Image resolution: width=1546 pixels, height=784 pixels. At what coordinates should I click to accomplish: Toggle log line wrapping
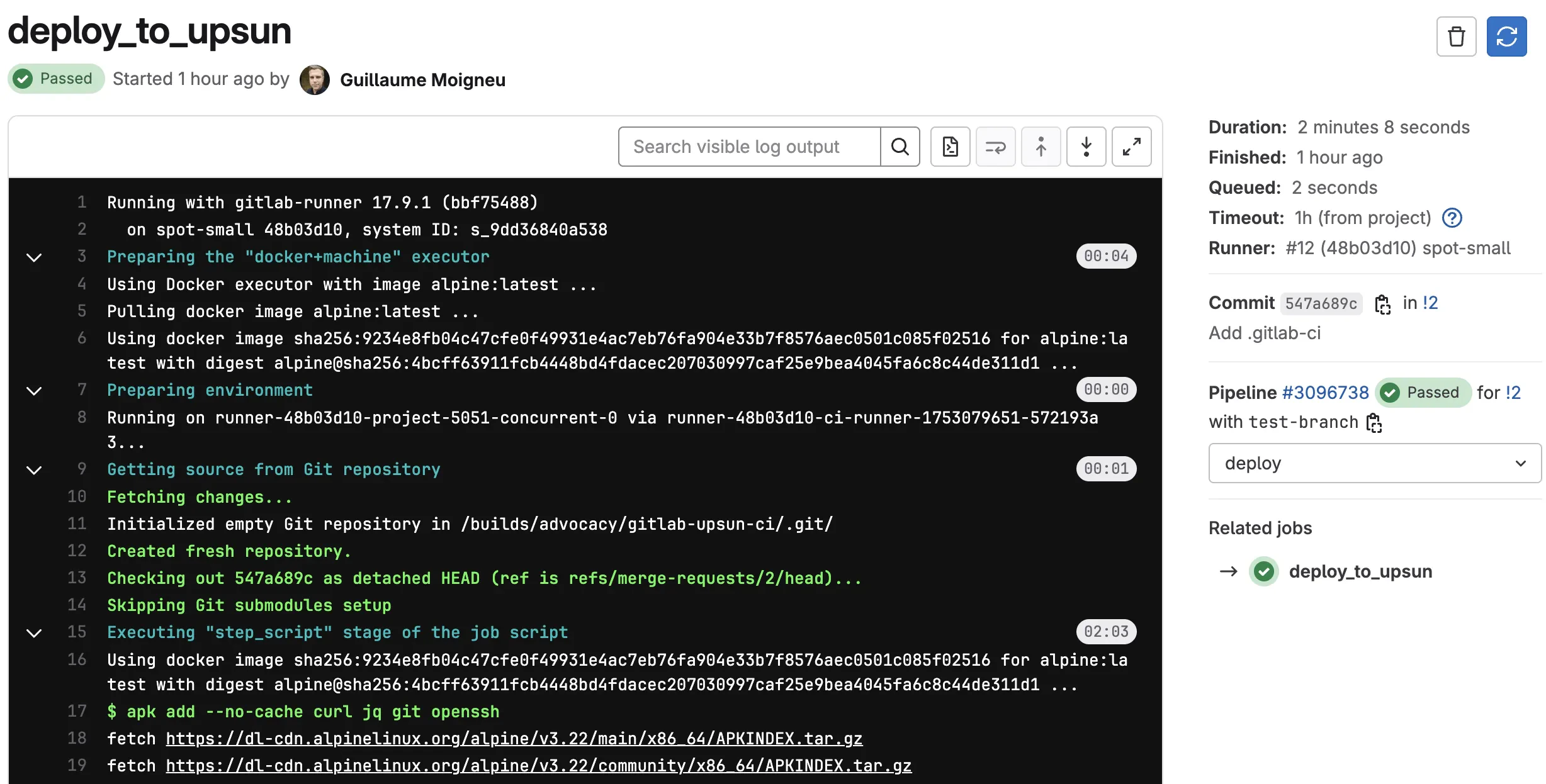click(995, 147)
